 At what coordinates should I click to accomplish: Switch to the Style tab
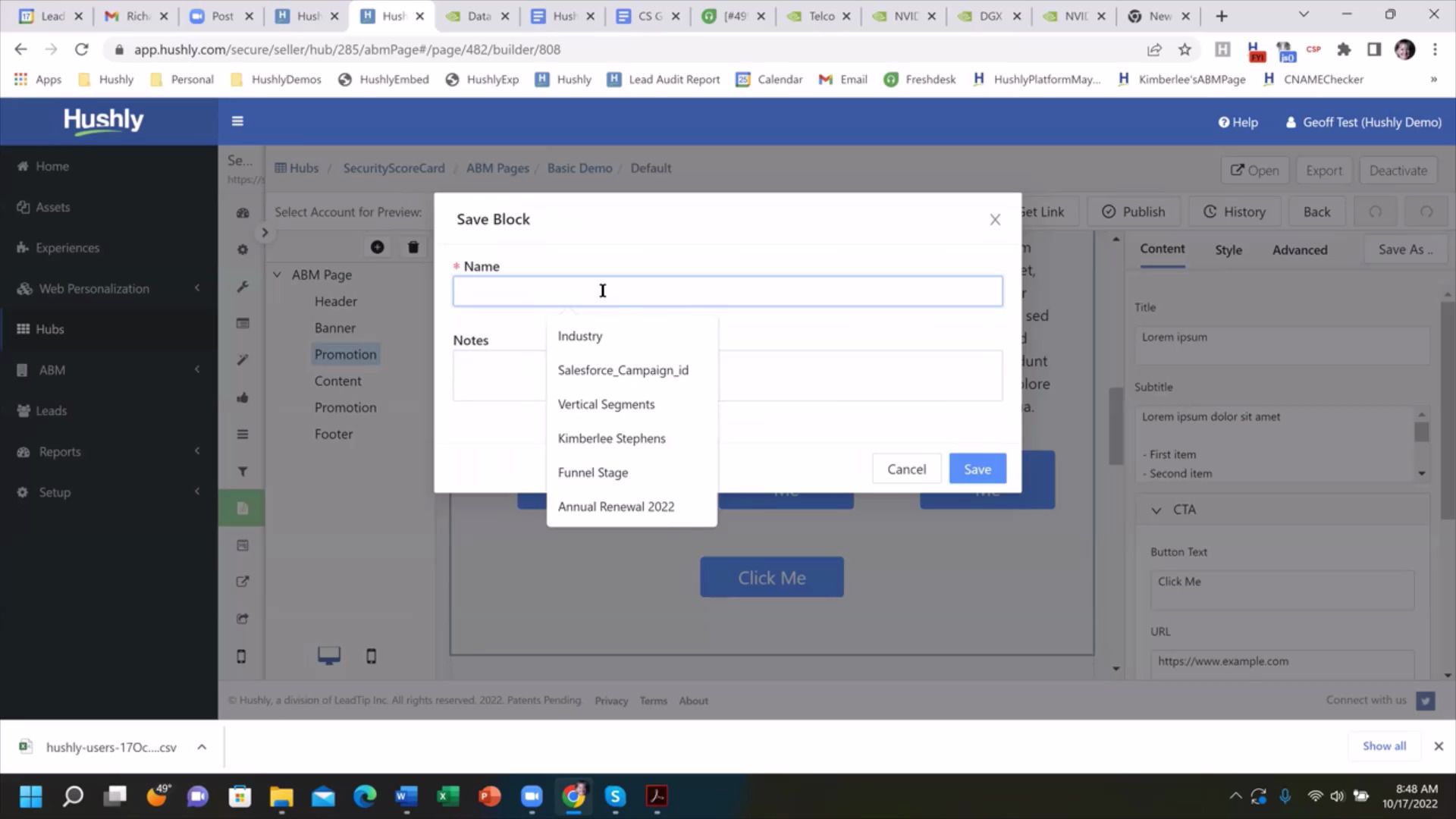1228,249
